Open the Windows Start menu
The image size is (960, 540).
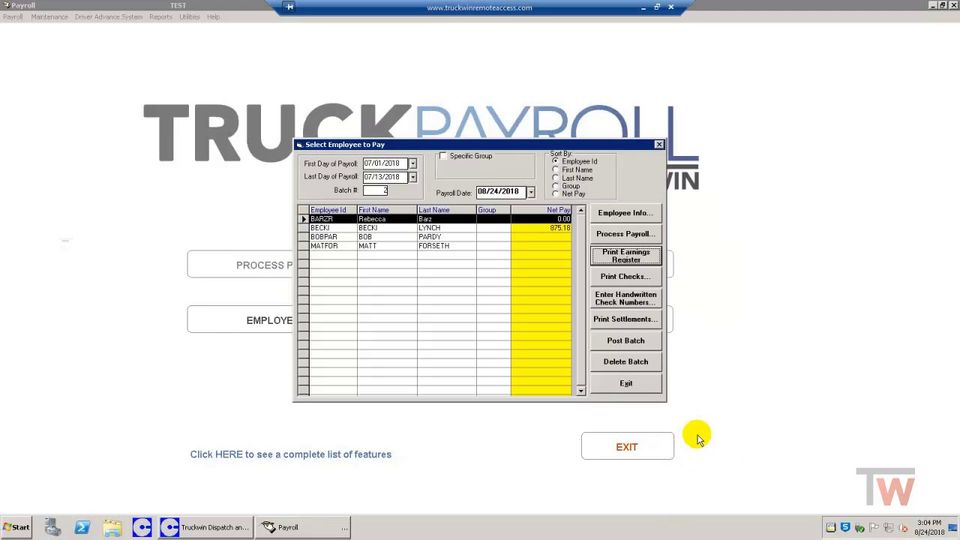click(x=17, y=527)
